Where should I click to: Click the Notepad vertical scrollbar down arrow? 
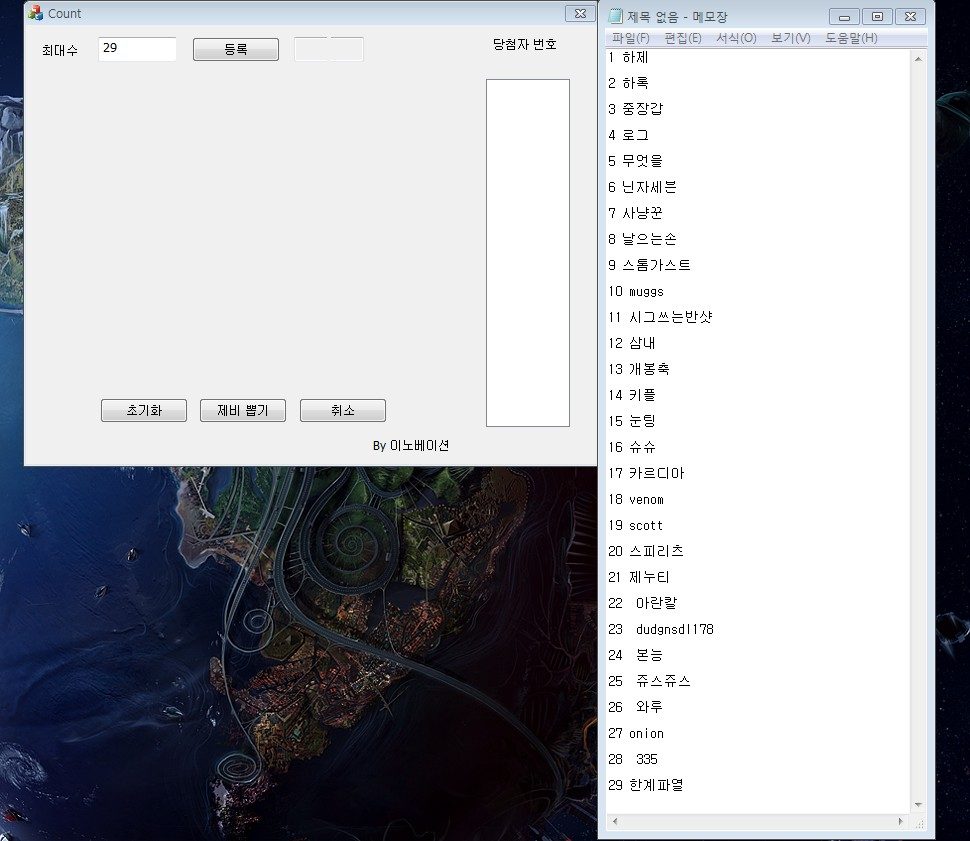point(918,804)
